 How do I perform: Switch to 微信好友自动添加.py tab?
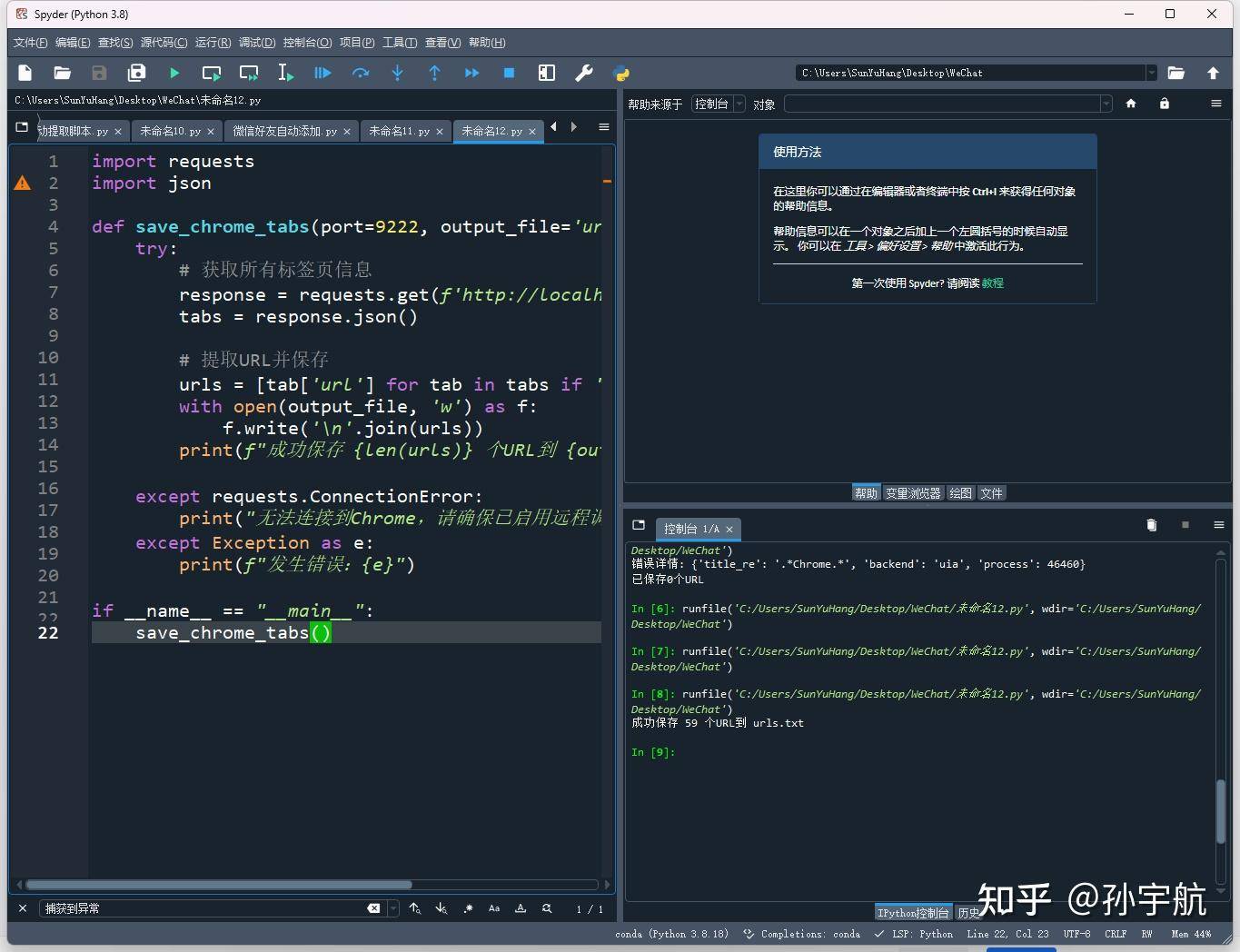[x=284, y=132]
